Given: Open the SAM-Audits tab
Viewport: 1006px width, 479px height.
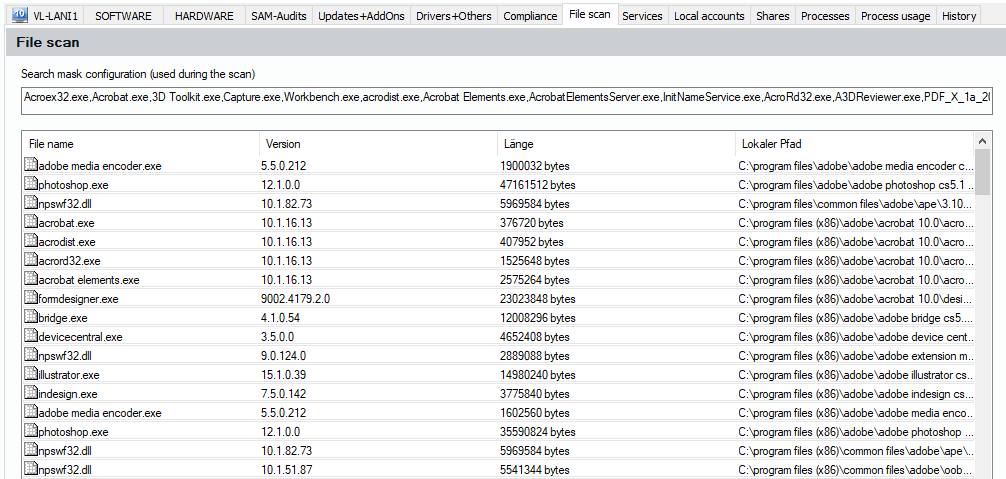Looking at the screenshot, I should point(278,16).
